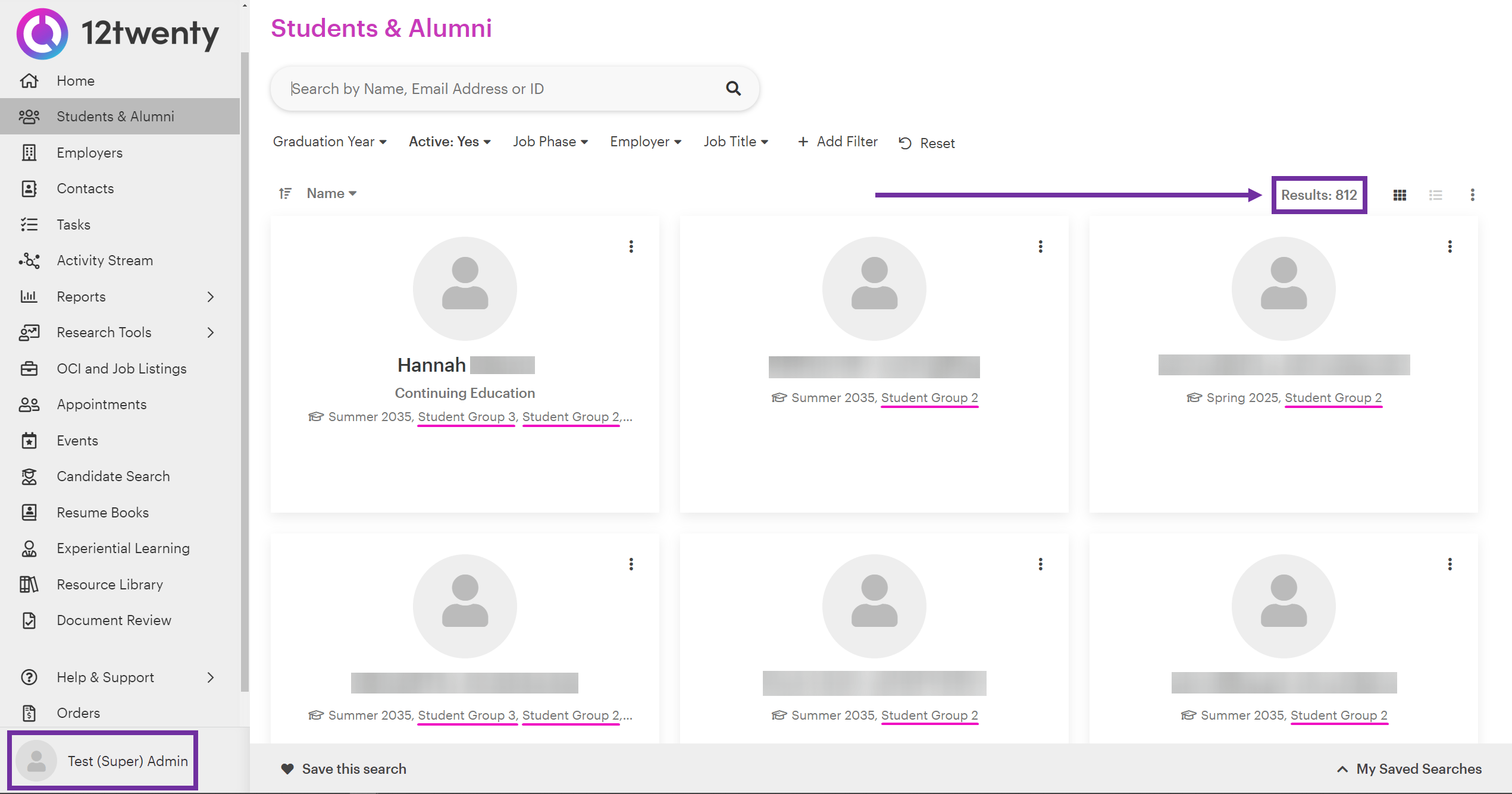1512x794 pixels.
Task: Open the Job Phase filter dropdown
Action: [550, 142]
